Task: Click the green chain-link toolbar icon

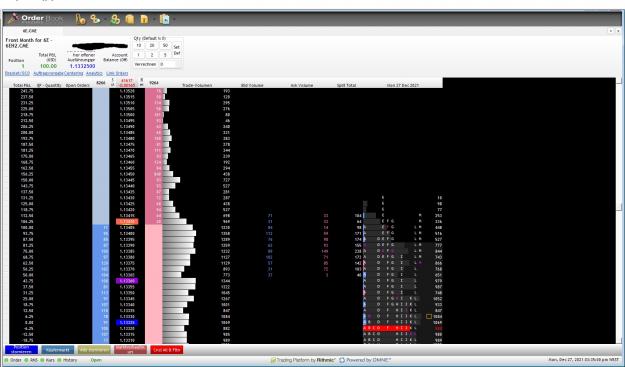Action: pos(115,19)
